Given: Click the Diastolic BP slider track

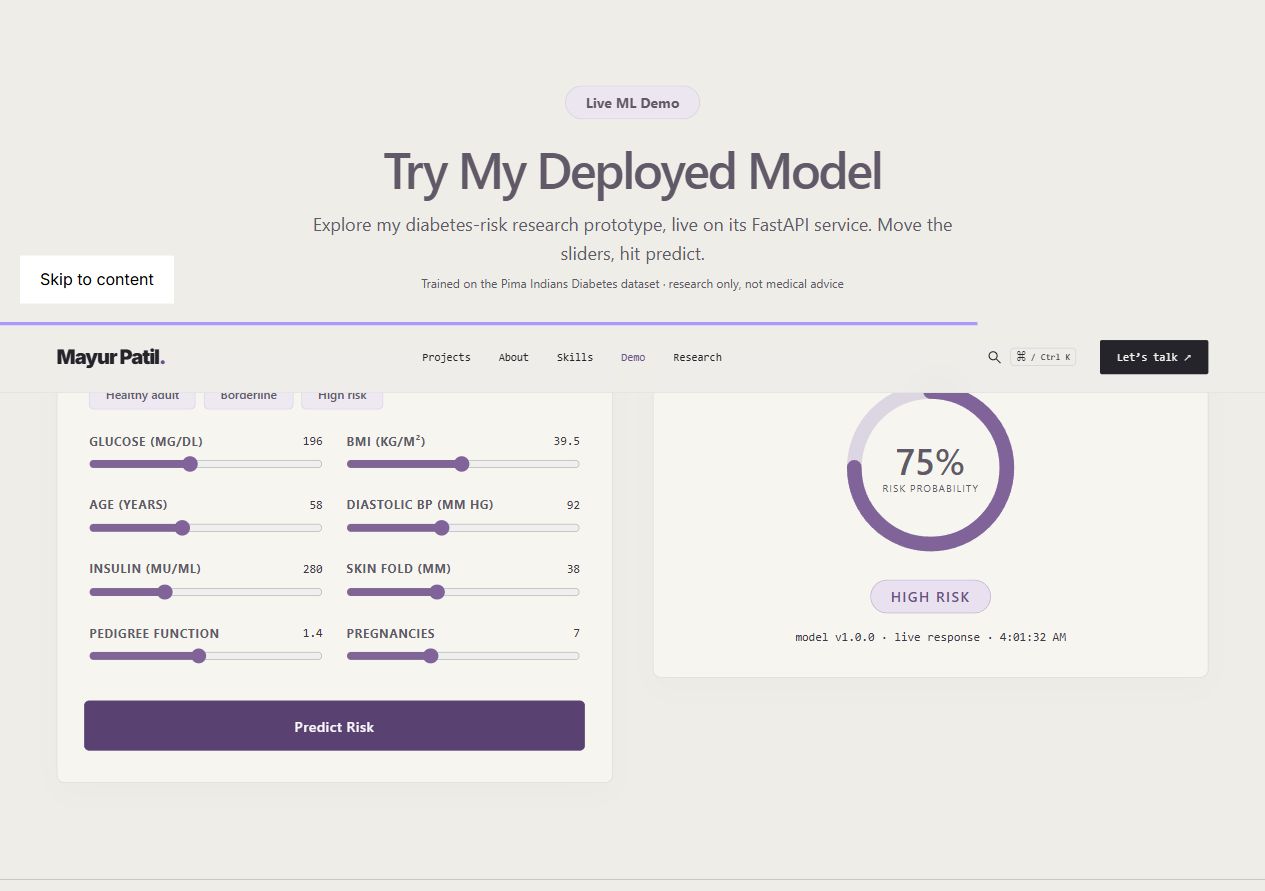Looking at the screenshot, I should pos(463,528).
